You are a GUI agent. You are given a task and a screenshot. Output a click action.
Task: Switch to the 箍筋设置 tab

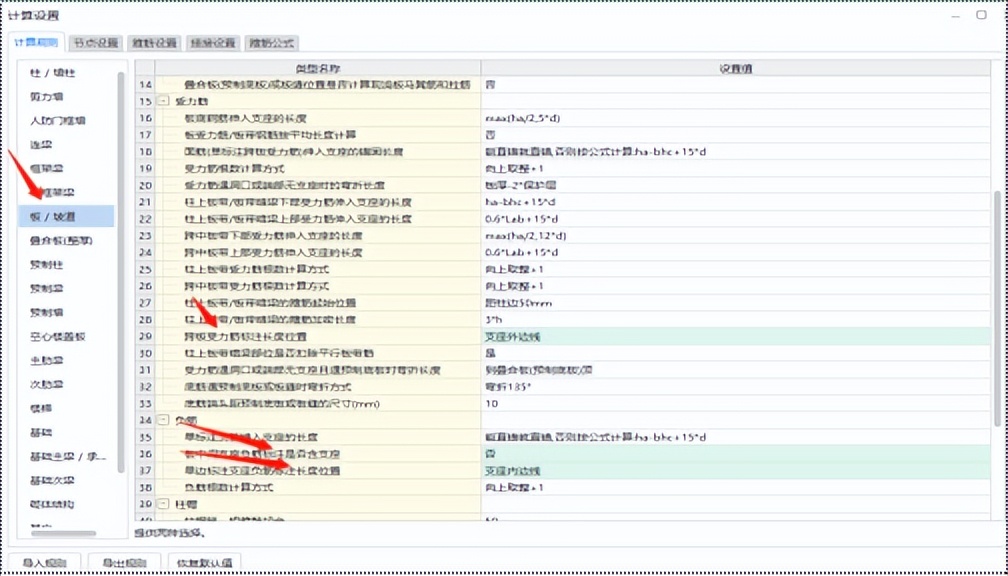point(149,43)
